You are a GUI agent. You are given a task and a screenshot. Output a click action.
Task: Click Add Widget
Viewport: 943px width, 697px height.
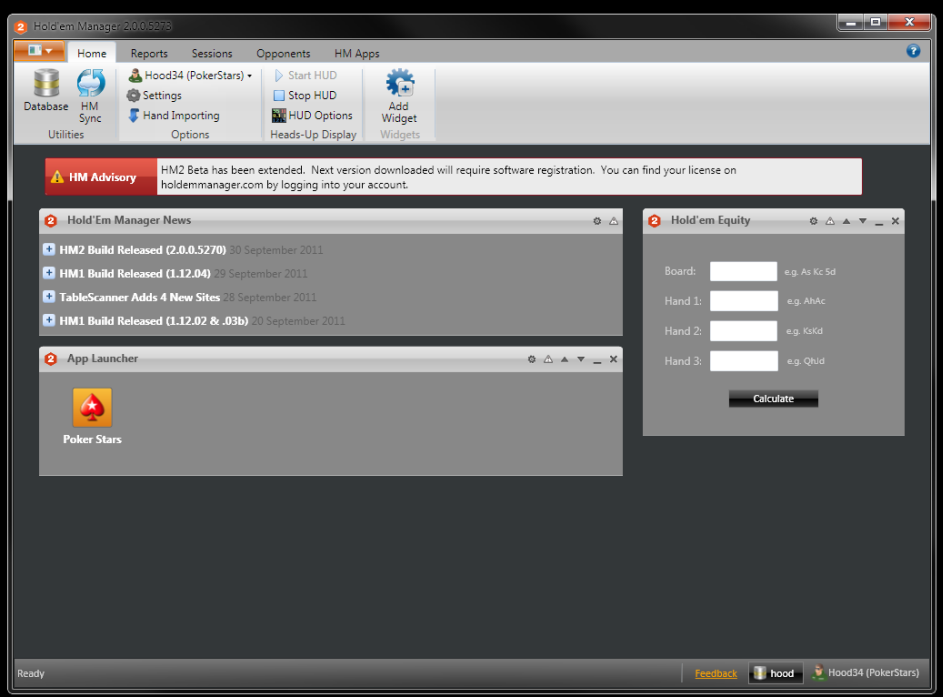(399, 96)
